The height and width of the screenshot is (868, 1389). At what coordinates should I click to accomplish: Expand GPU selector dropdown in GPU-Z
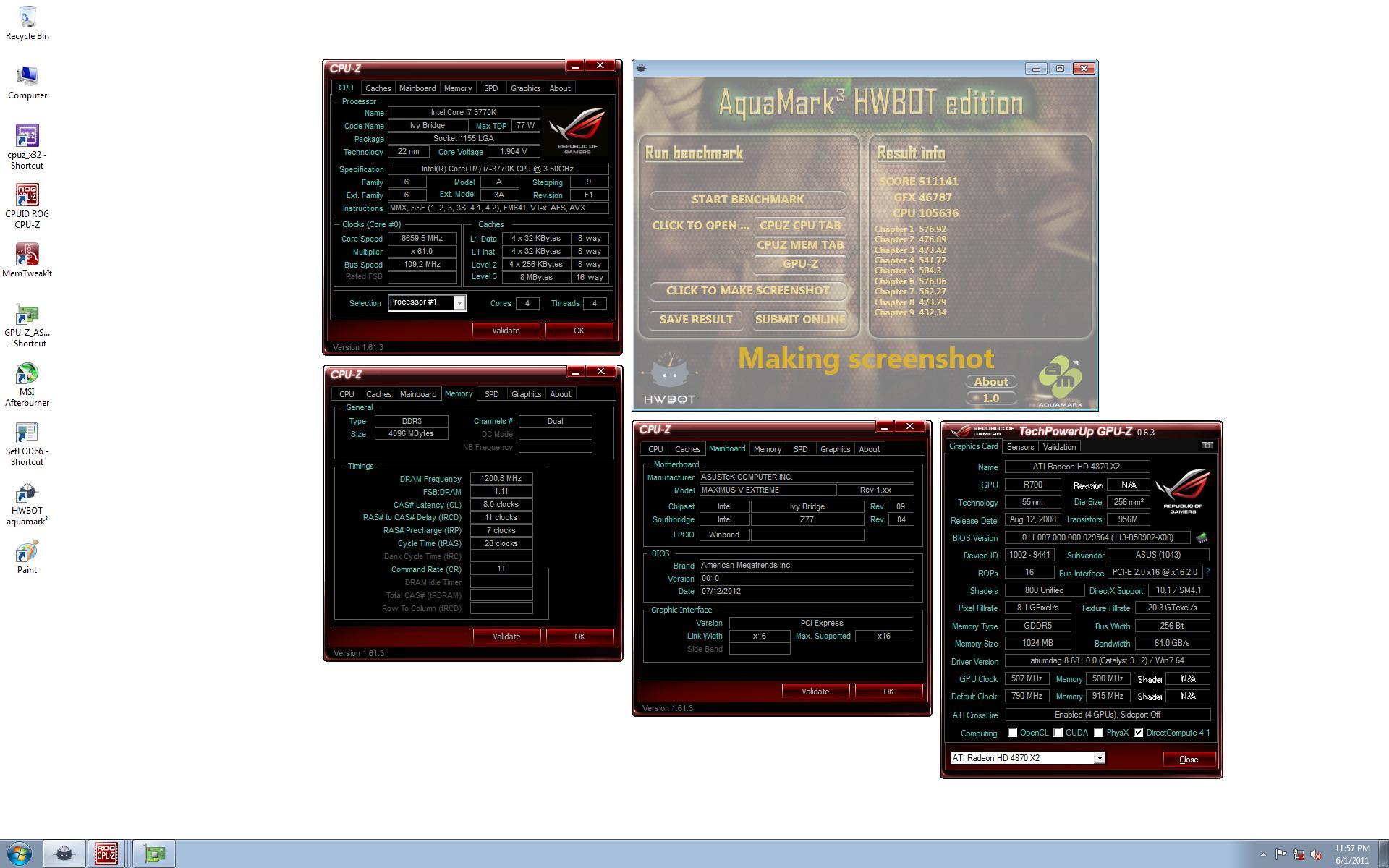click(x=1099, y=758)
